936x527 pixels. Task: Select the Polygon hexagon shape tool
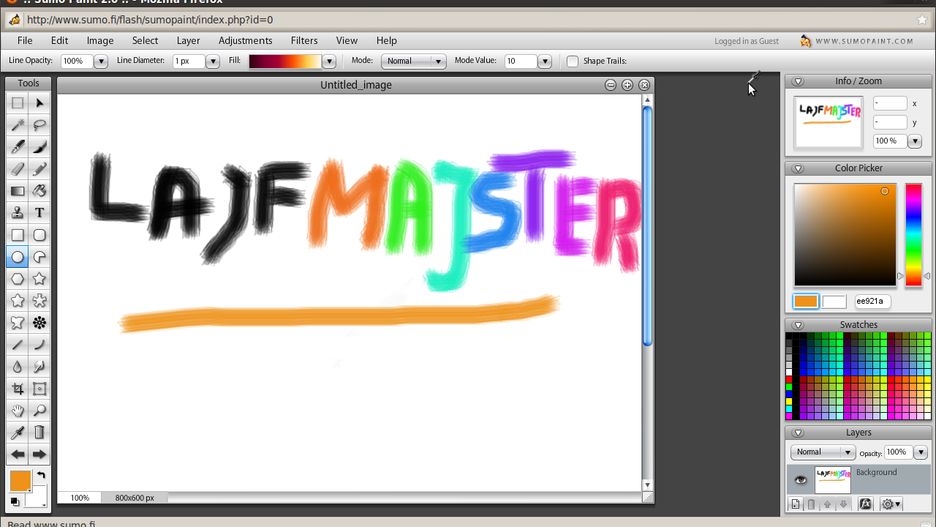click(x=17, y=279)
